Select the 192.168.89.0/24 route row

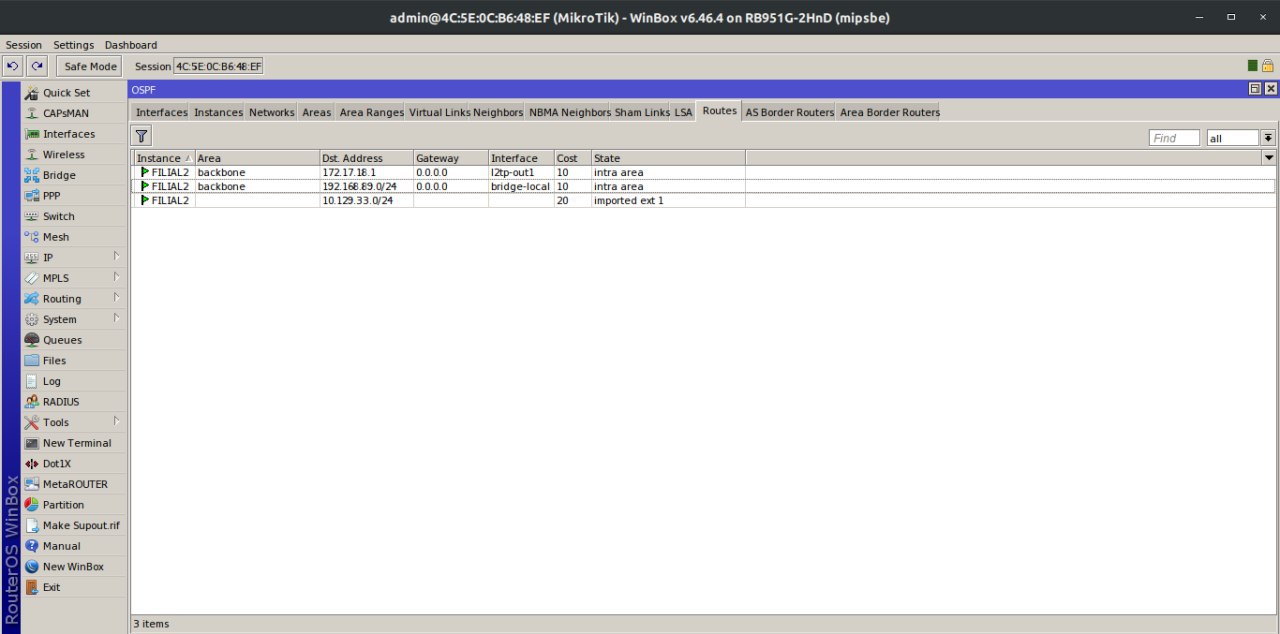[x=704, y=186]
